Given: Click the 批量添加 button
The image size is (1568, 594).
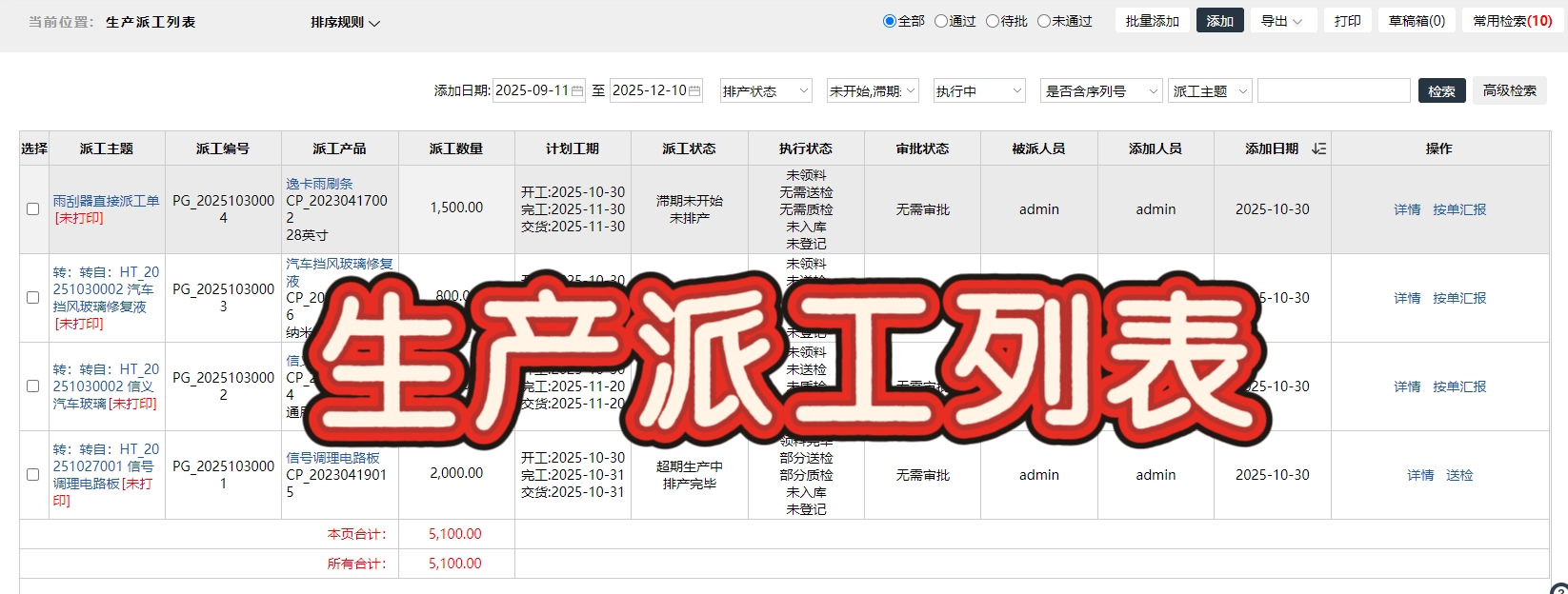Looking at the screenshot, I should click(1153, 21).
